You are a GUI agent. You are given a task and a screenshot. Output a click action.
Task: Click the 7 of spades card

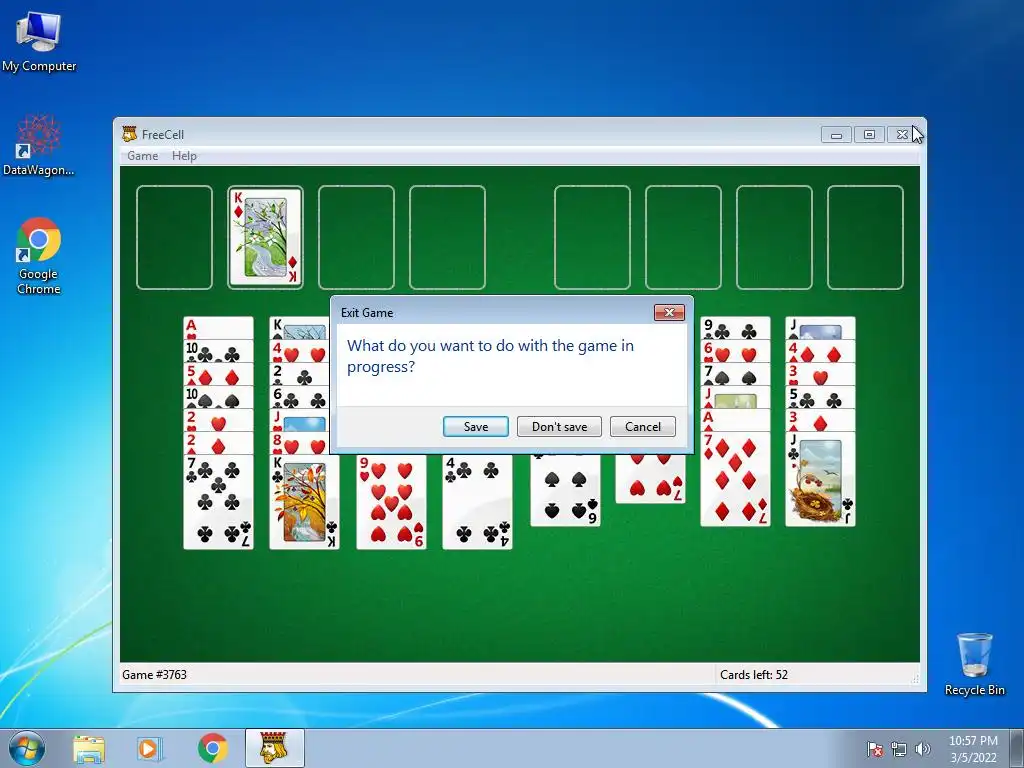click(735, 374)
